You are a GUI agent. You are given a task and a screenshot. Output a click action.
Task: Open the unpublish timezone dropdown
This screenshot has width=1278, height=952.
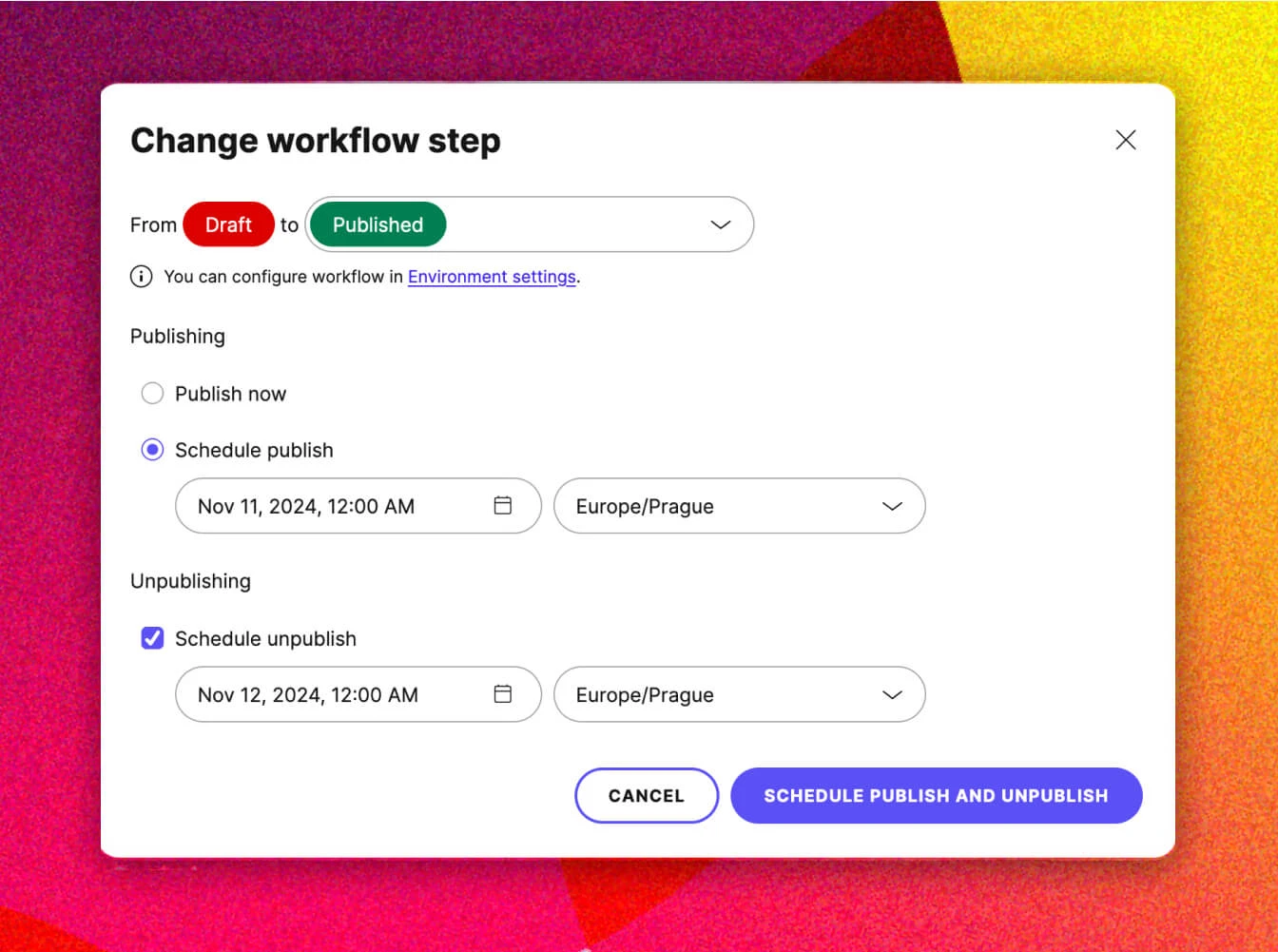(740, 694)
